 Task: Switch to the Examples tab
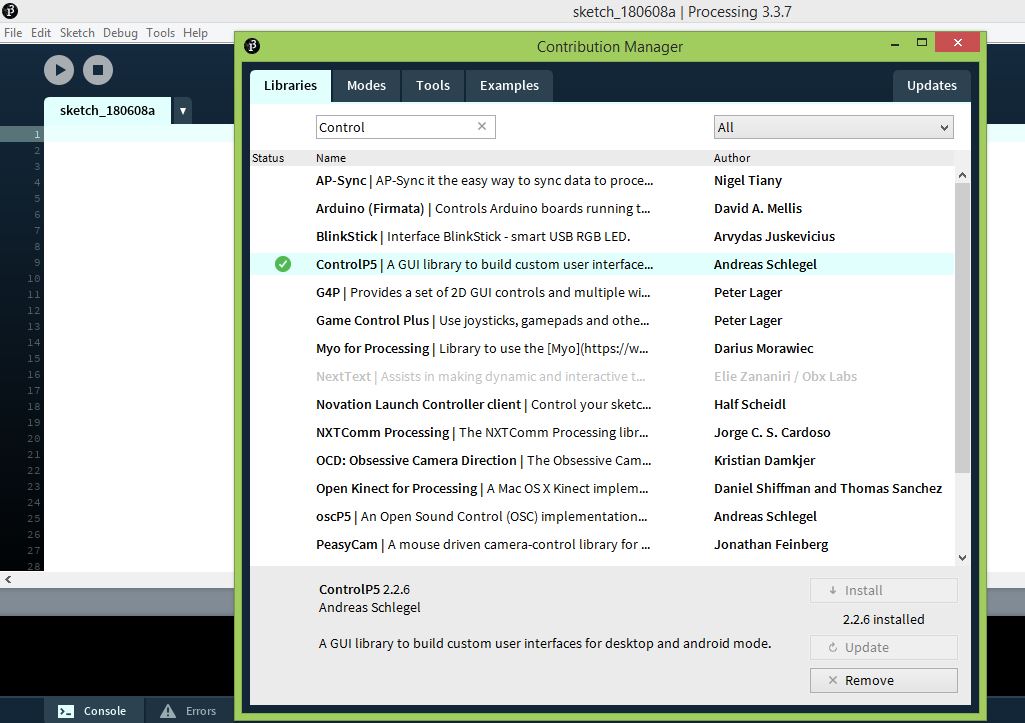pyautogui.click(x=509, y=86)
